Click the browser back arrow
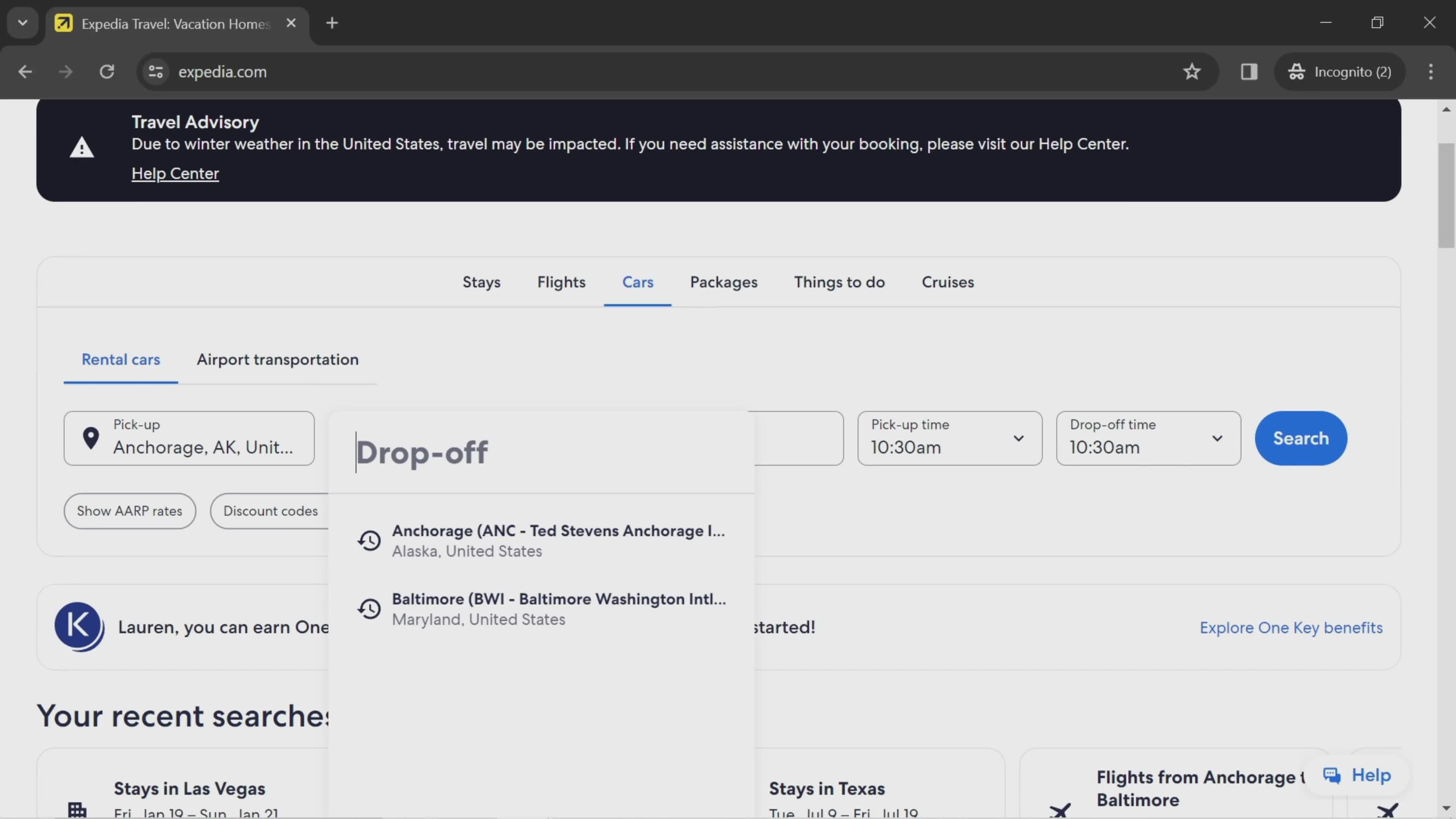The width and height of the screenshot is (1456, 819). tap(25, 72)
